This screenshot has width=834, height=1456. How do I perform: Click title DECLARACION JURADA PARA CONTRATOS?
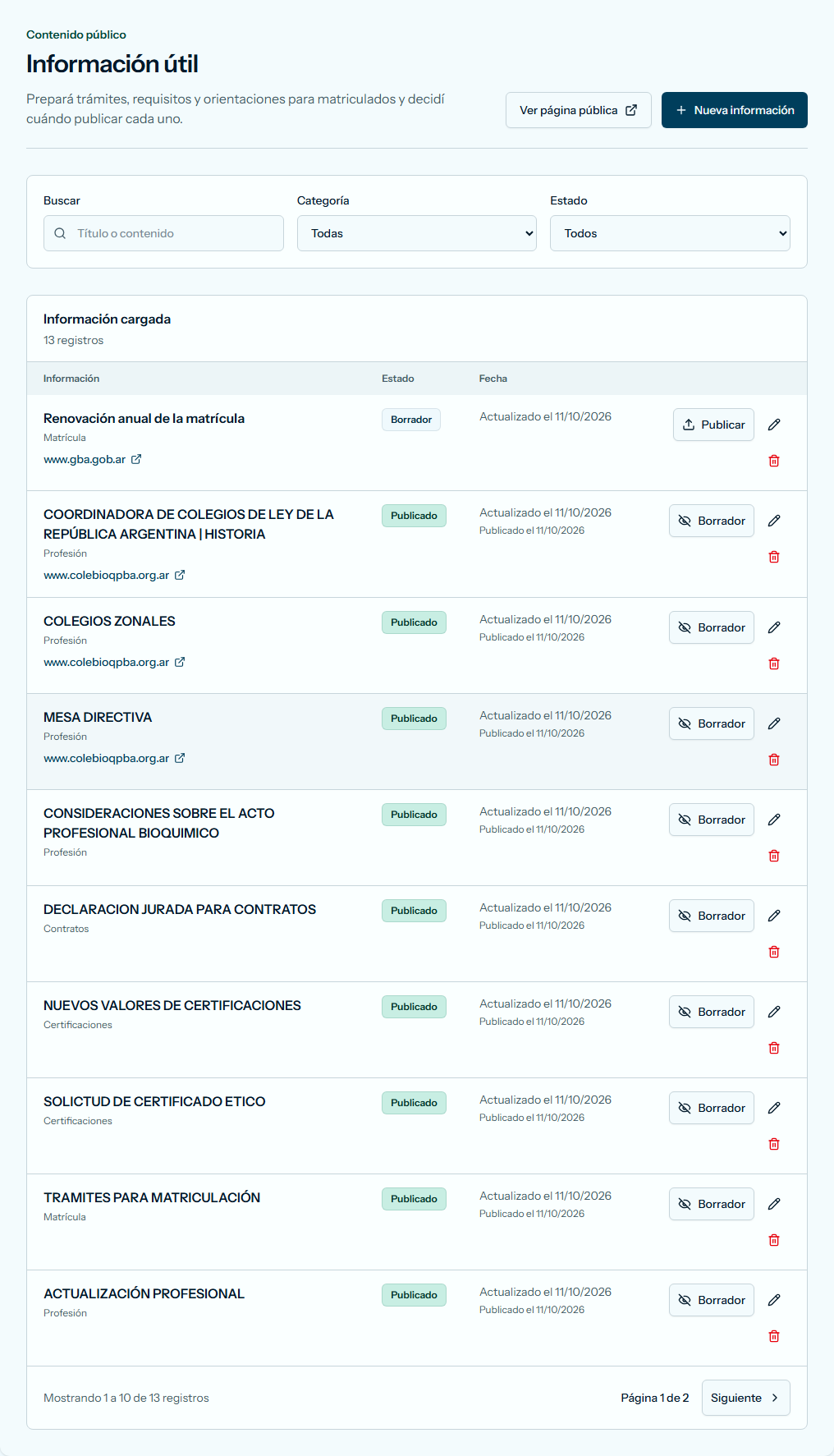click(180, 910)
